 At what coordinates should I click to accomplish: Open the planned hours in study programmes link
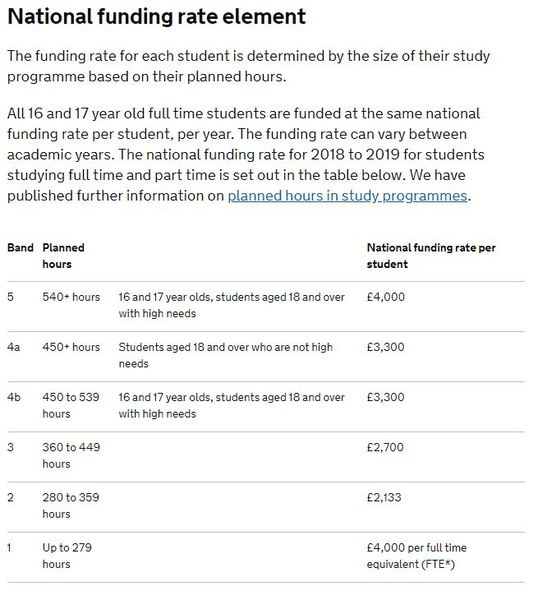click(347, 196)
